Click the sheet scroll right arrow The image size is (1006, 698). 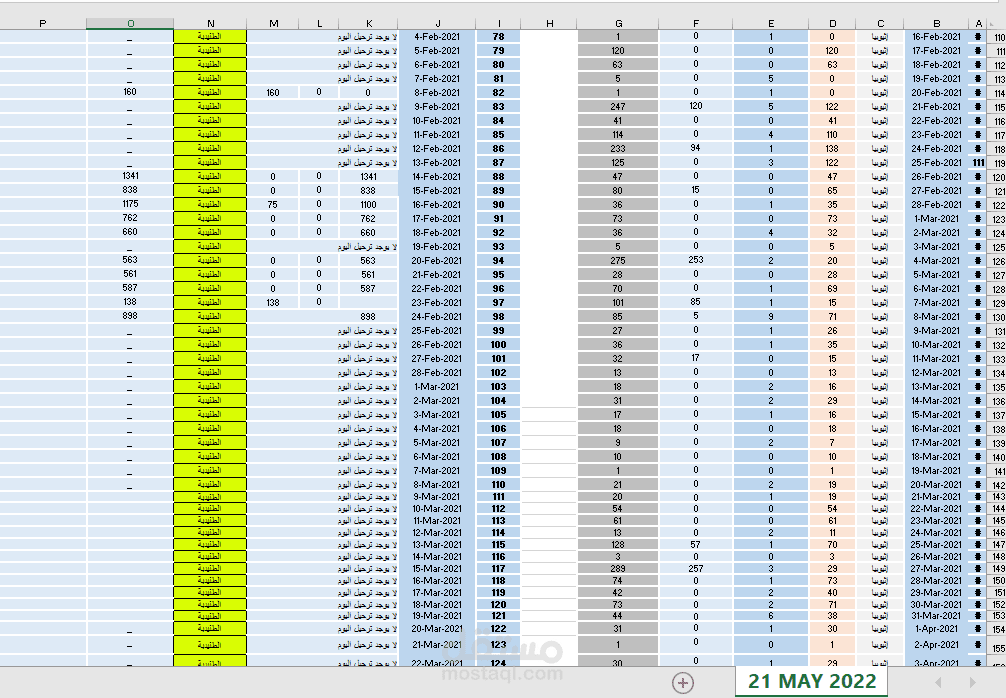(x=973, y=683)
